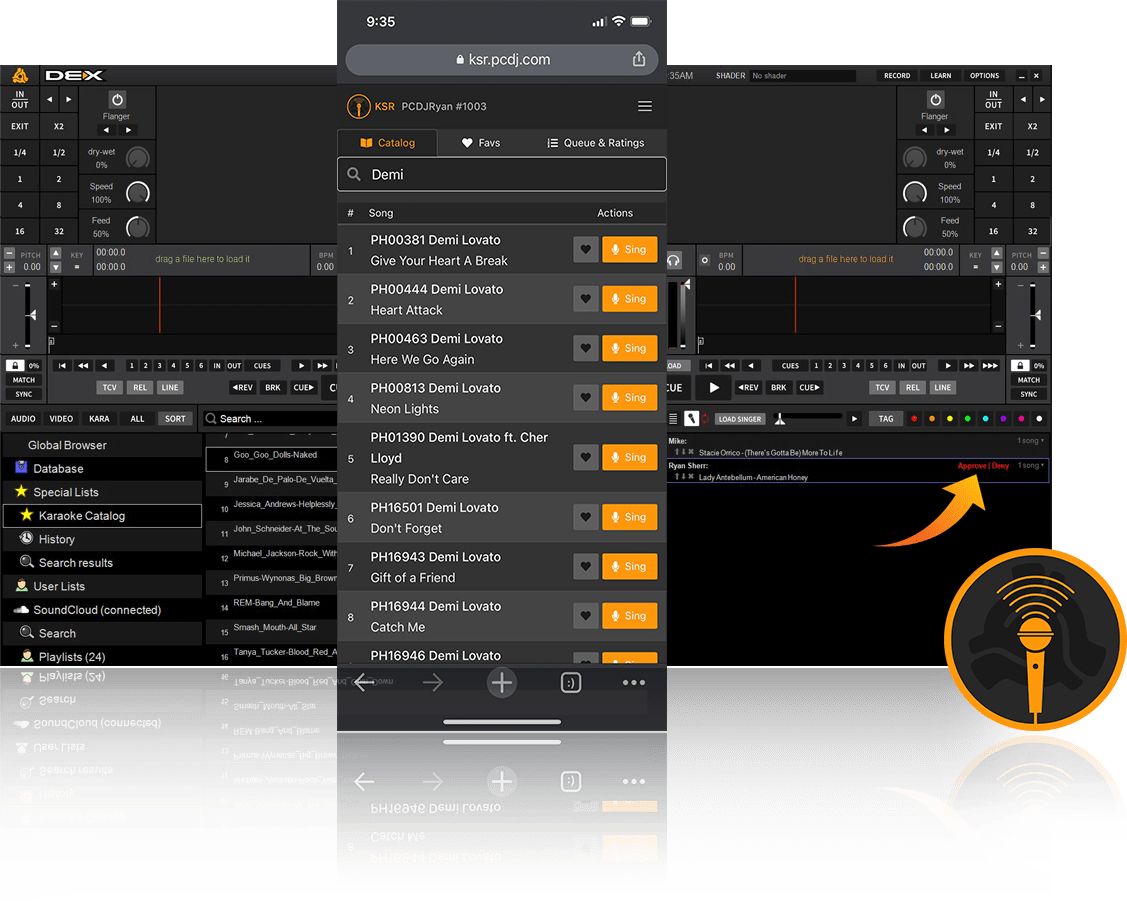Open the Queue & Ratings tab
This screenshot has height=901, width=1127.
pos(596,143)
